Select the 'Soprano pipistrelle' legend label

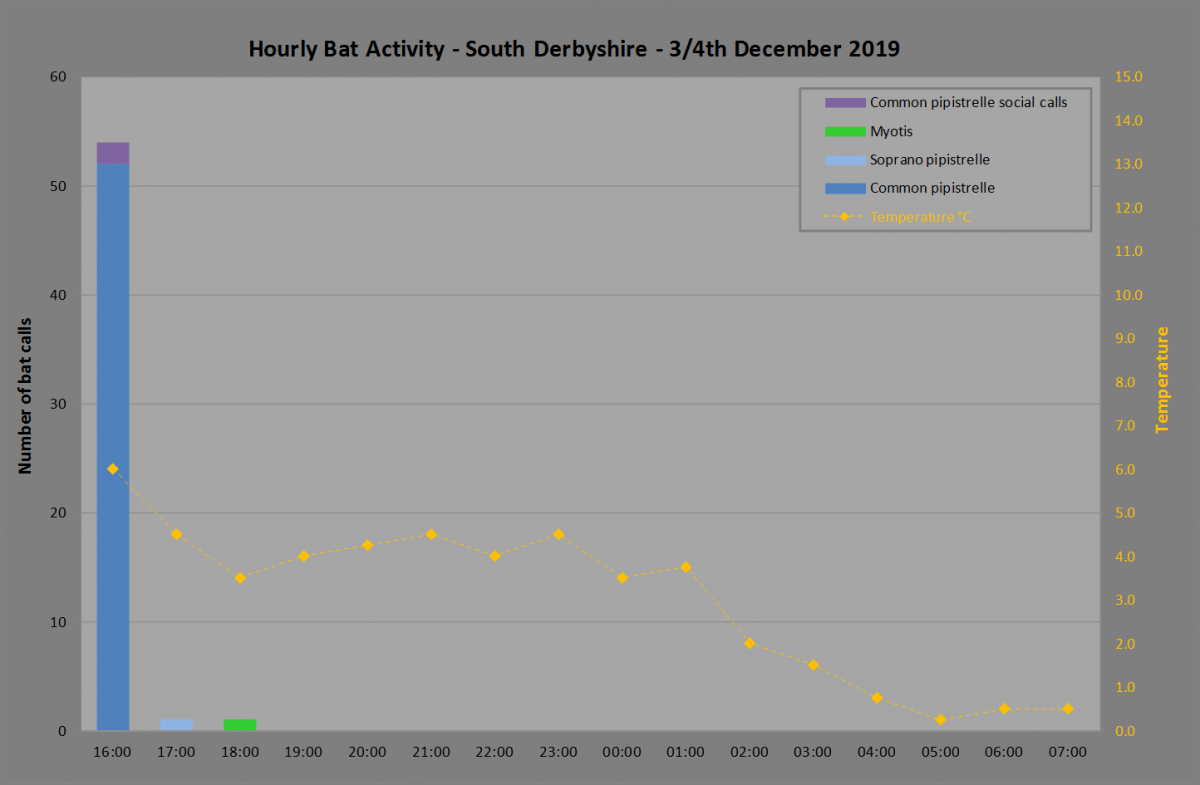[930, 159]
